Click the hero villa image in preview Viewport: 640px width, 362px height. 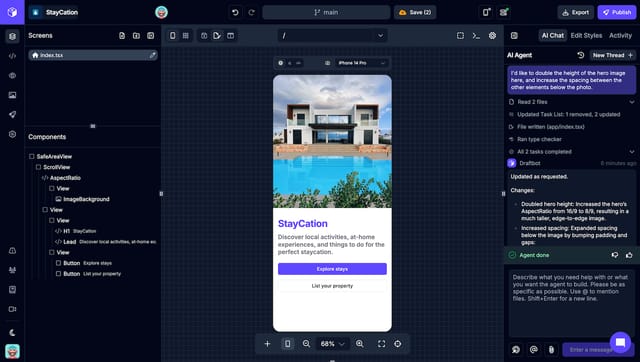332,141
